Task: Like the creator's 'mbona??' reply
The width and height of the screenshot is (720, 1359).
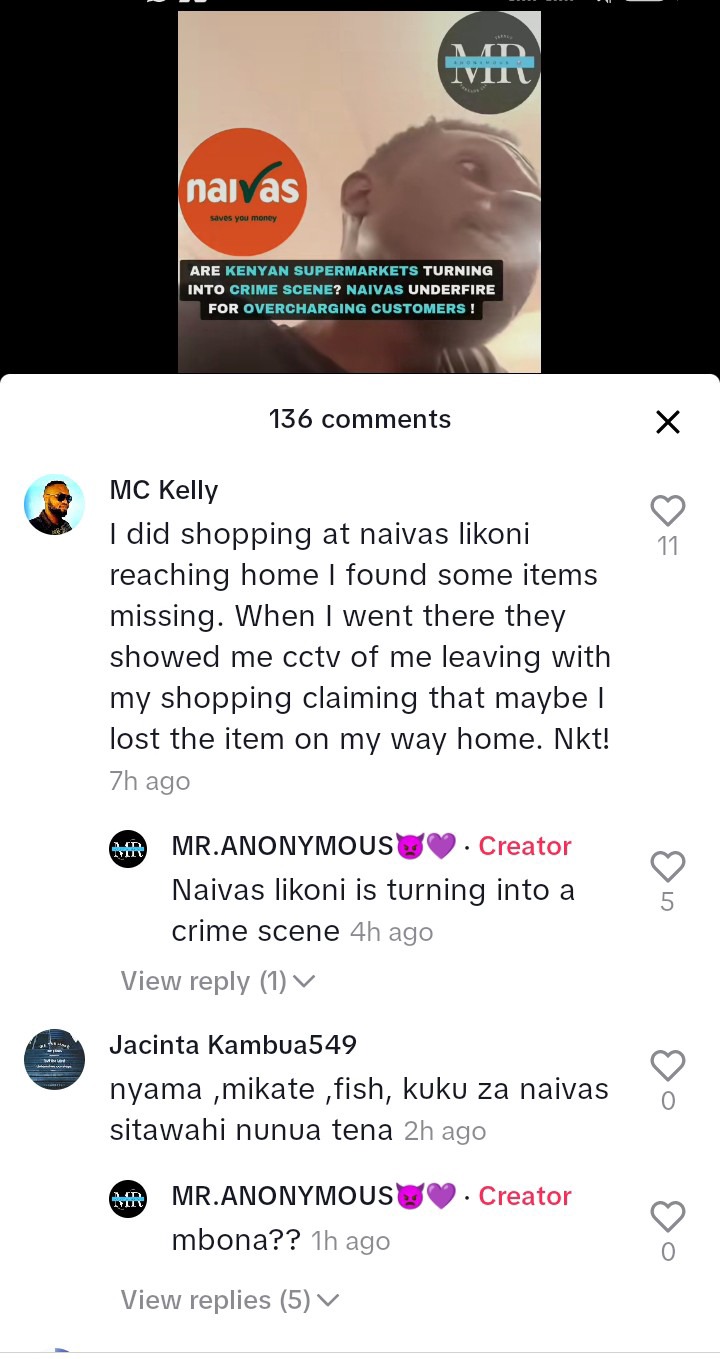Action: click(668, 1217)
